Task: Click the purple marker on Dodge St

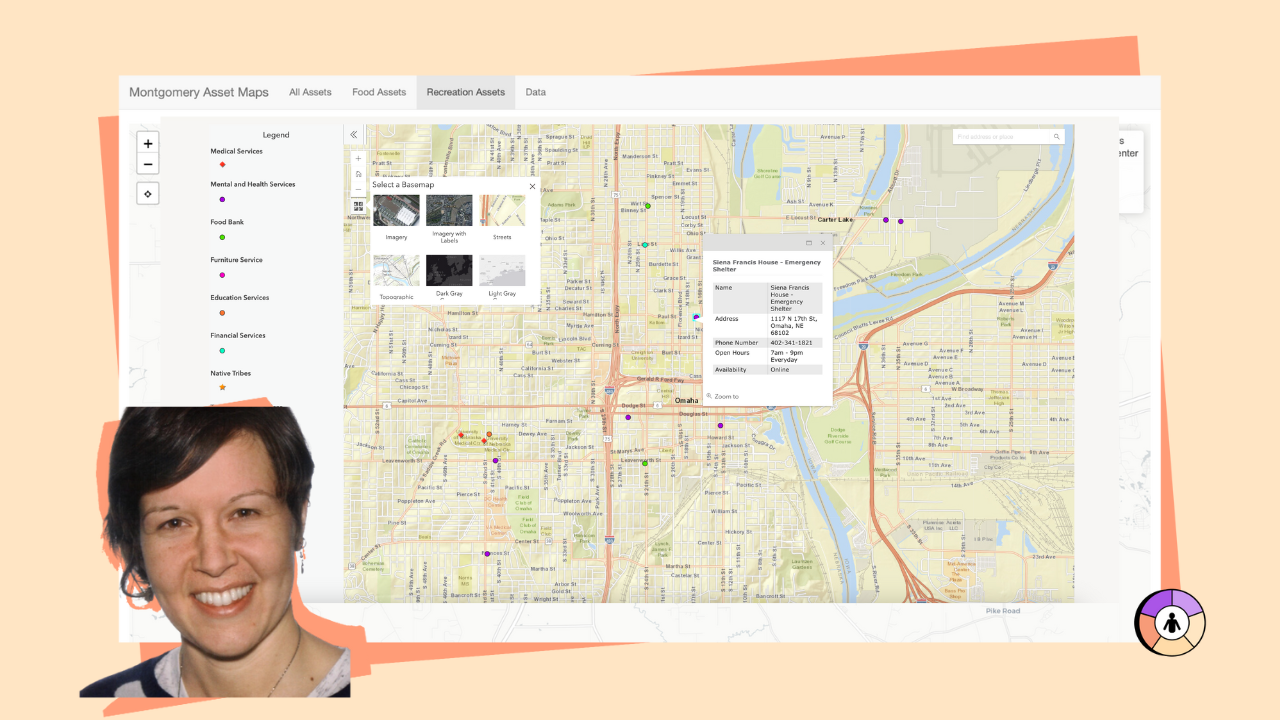Action: click(x=628, y=417)
